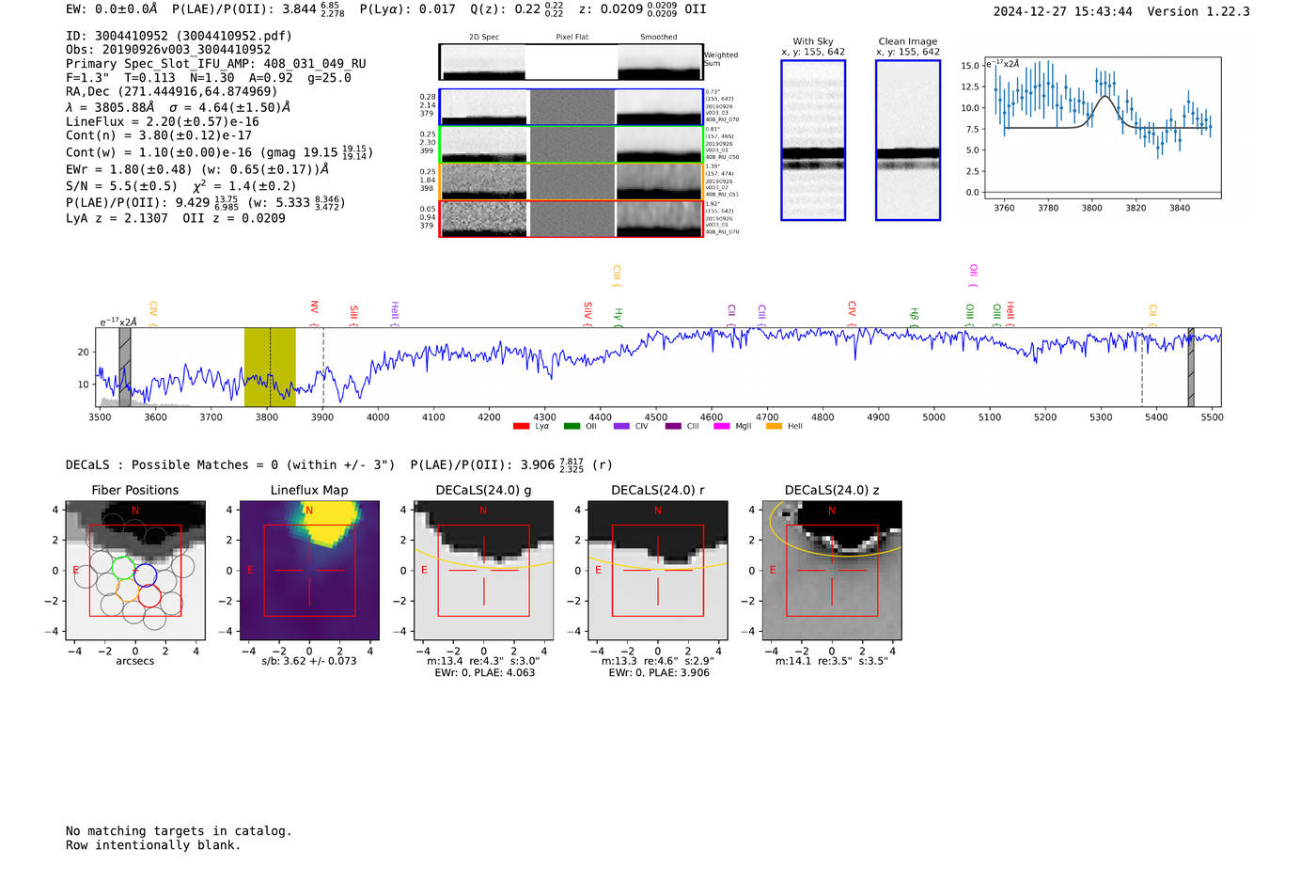Click the 'S/N = 5.5(±0.5)' line
Screen dimensions: 1316x896
tap(121, 186)
